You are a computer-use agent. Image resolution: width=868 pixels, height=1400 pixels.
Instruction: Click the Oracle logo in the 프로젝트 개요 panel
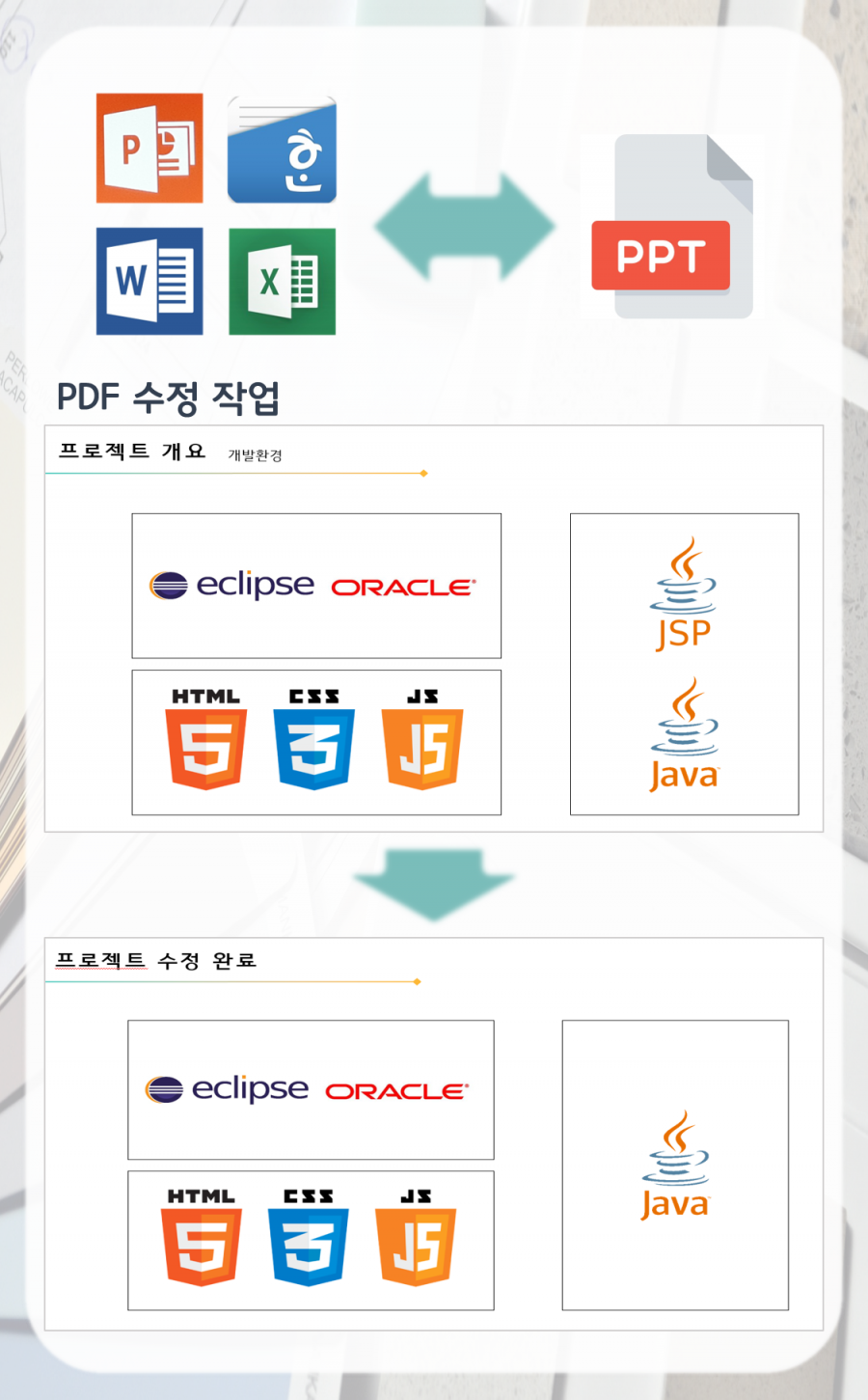point(403,587)
